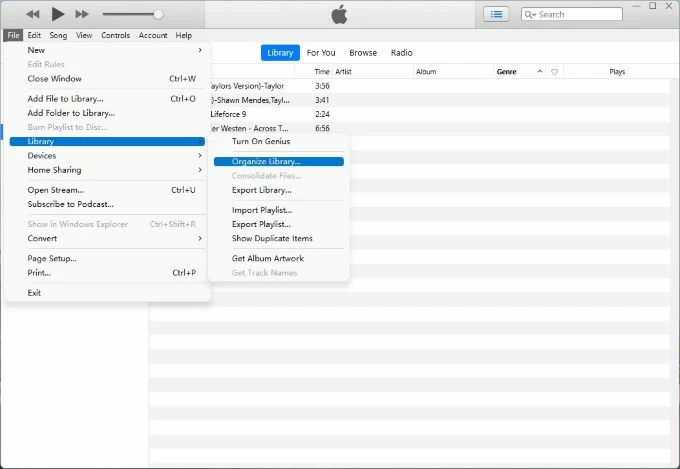Turn On Genius in submenu
The image size is (680, 469).
click(x=260, y=141)
